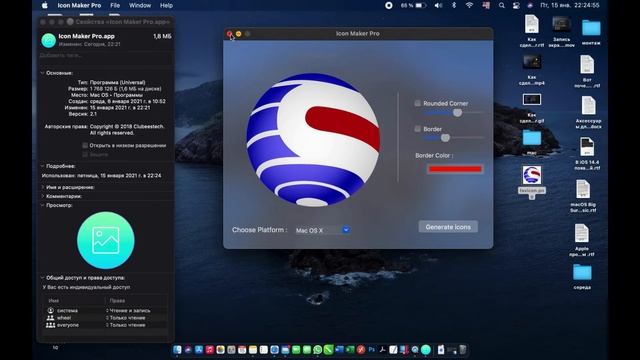Open Spotlight search in menu bar
Image resolution: width=640 pixels, height=360 pixels.
click(x=502, y=5)
